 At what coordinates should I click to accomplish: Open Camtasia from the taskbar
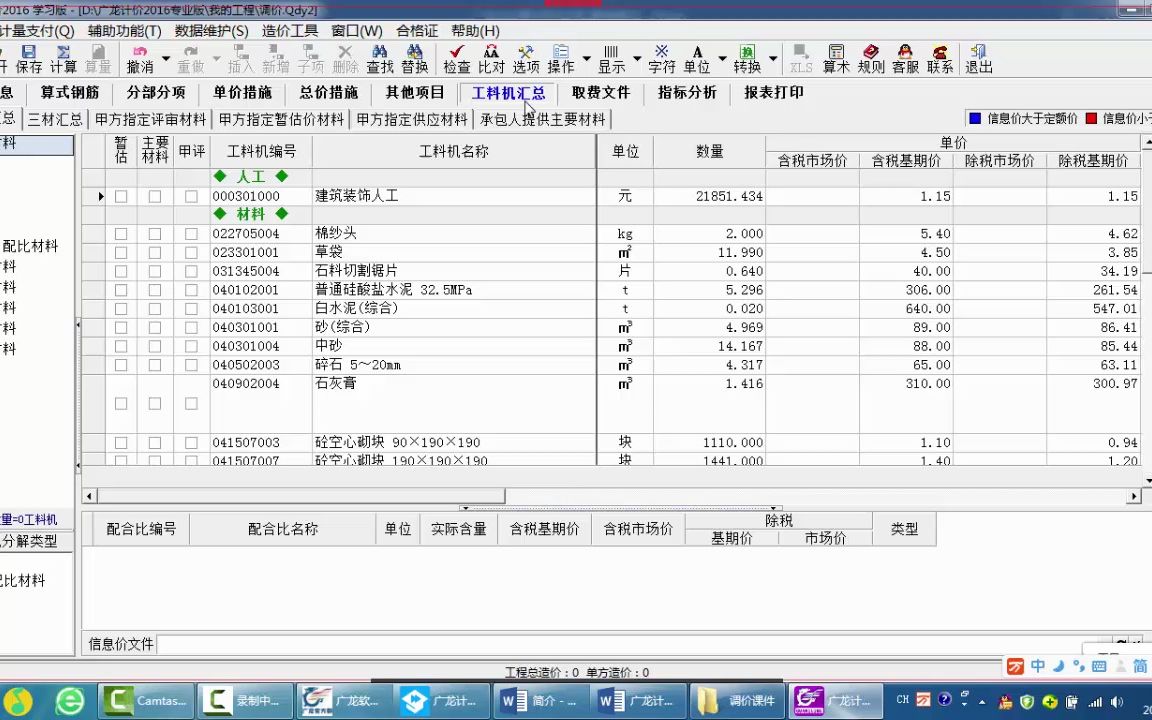146,700
